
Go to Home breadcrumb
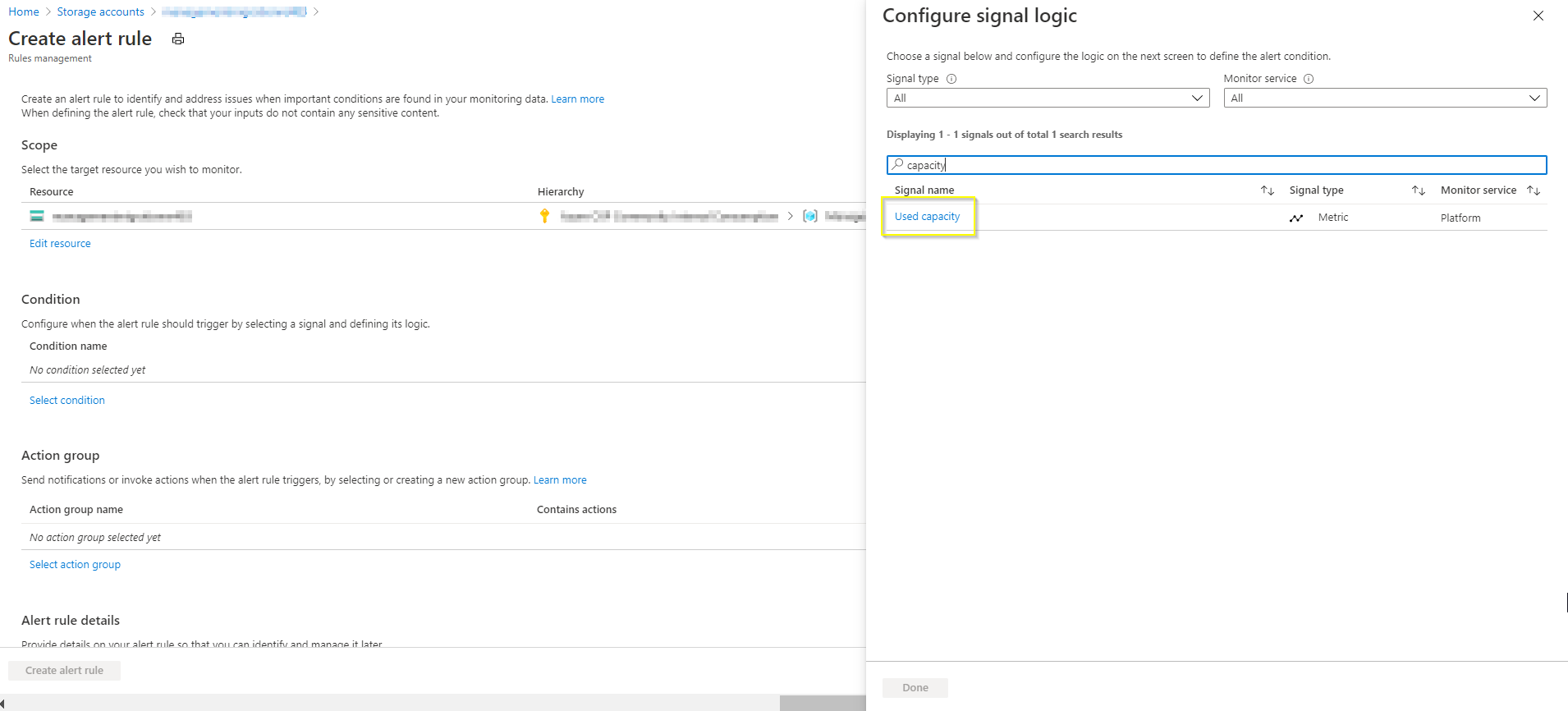coord(24,11)
